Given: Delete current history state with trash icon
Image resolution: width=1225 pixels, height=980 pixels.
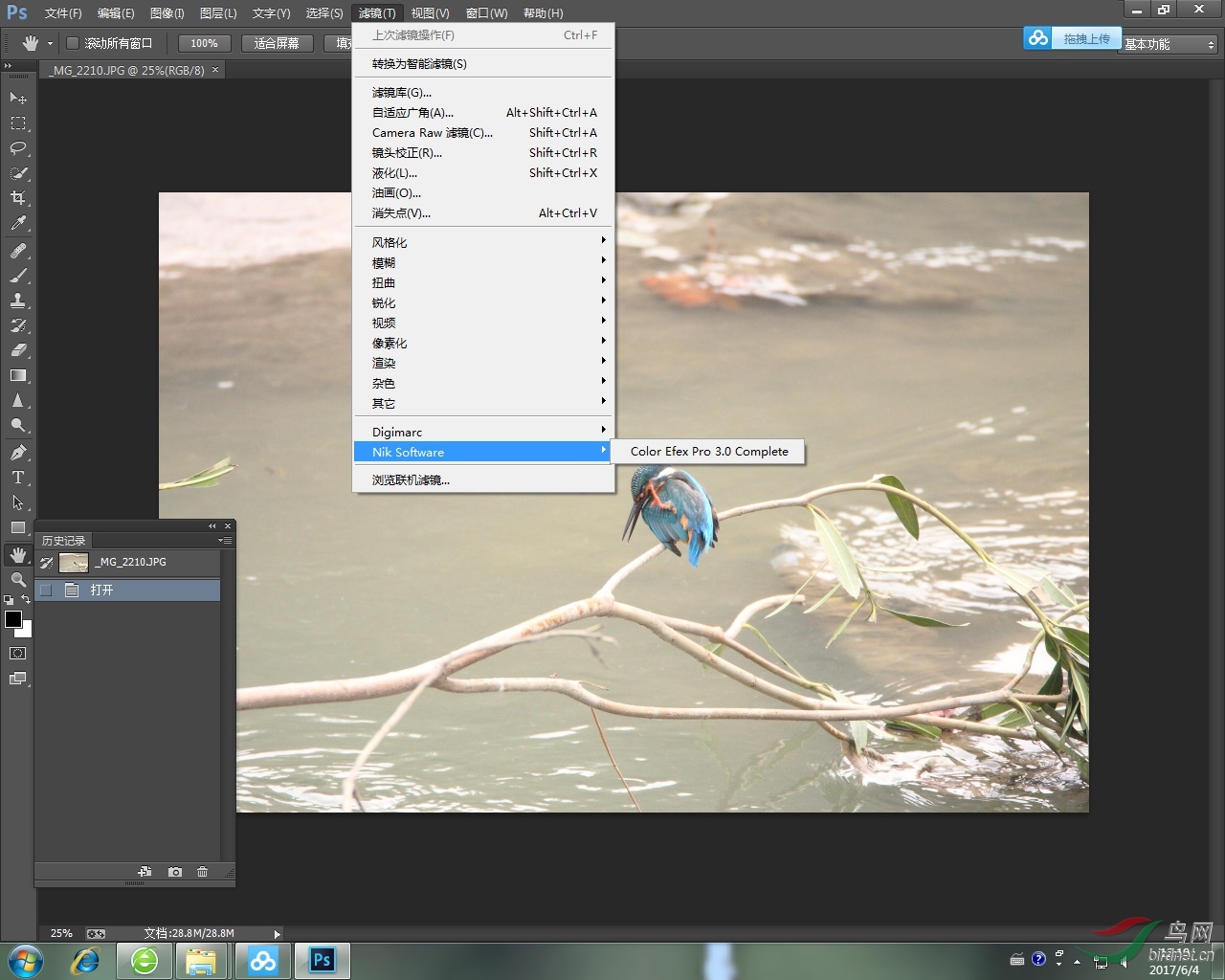Looking at the screenshot, I should click(x=202, y=872).
